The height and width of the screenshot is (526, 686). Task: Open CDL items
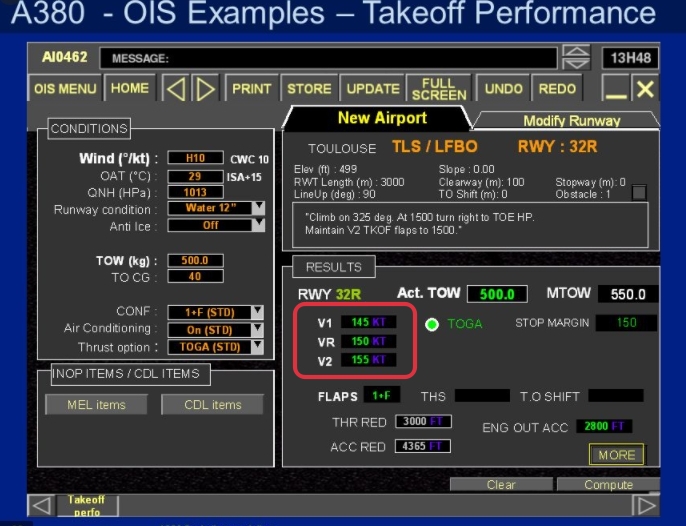(213, 405)
